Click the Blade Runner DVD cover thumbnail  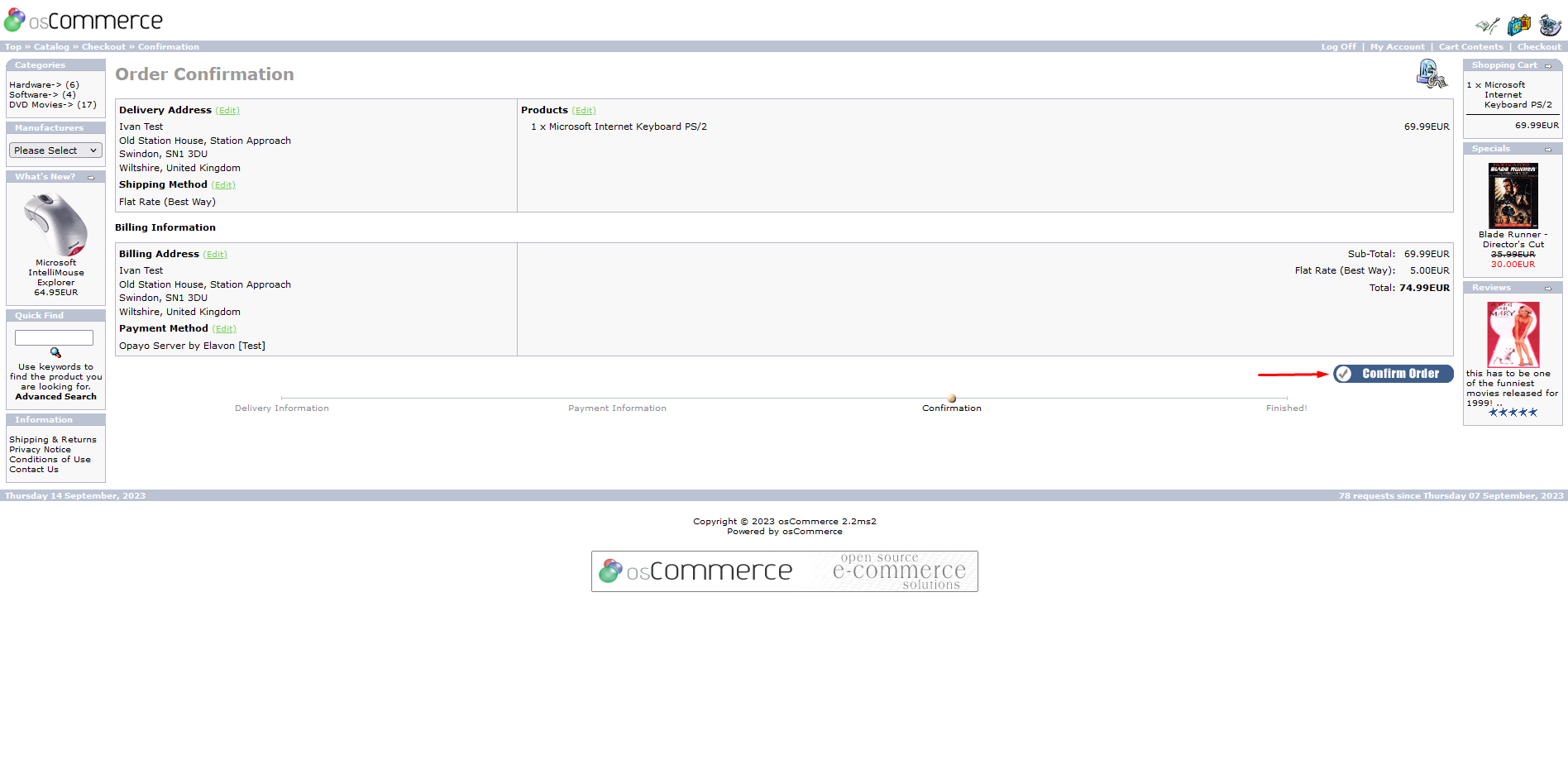1513,196
